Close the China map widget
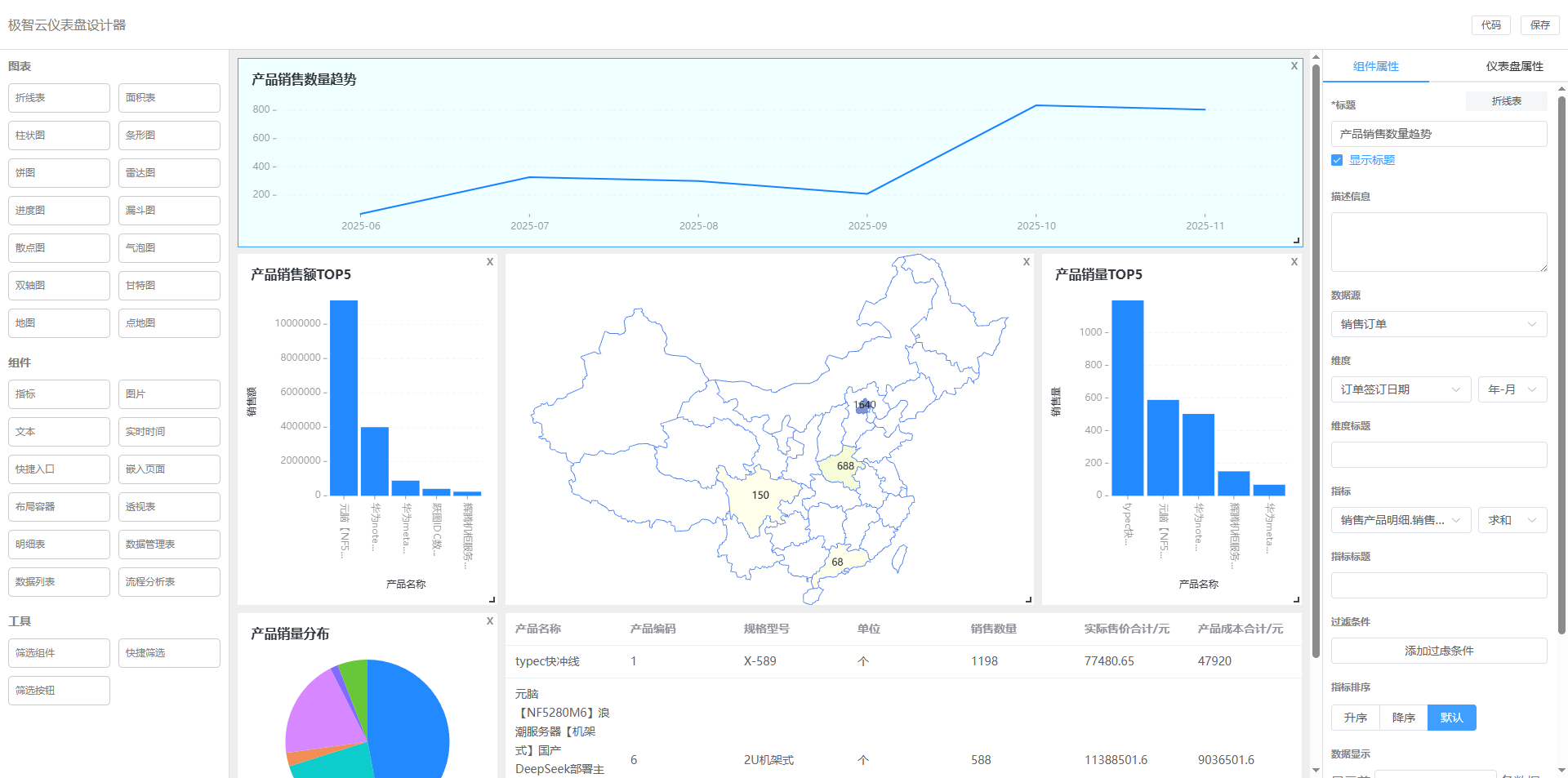Viewport: 1568px width, 778px height. (1027, 262)
